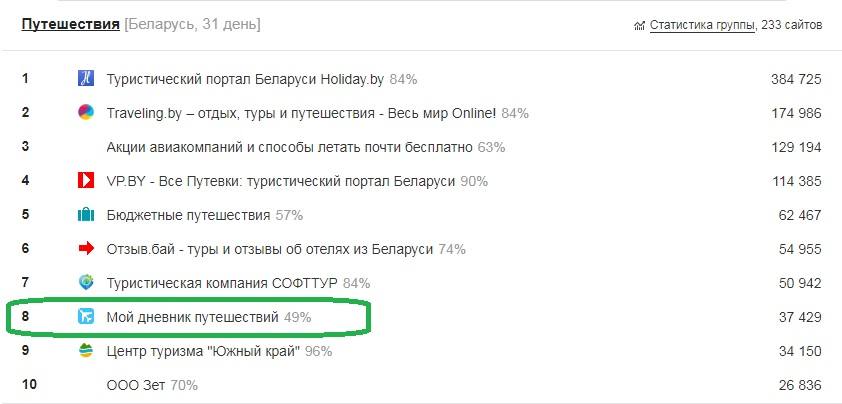Click the Южный край striped circle icon
The image size is (842, 404).
pos(85,351)
